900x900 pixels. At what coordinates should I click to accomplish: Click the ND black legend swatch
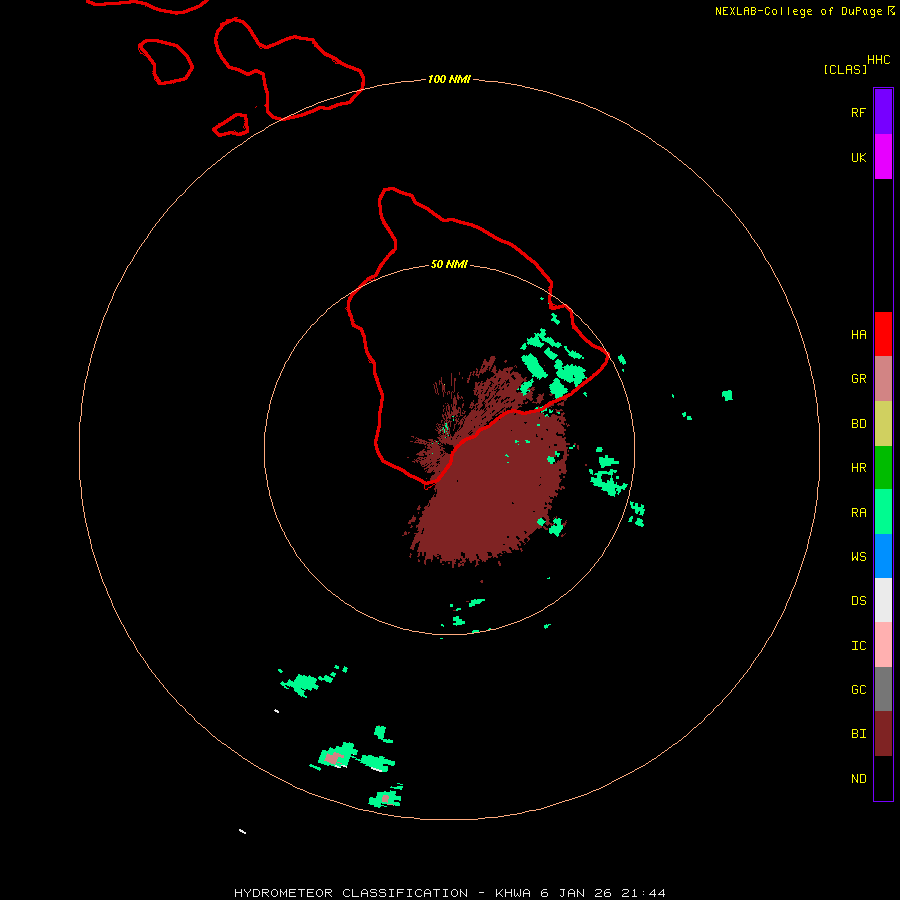[x=883, y=778]
